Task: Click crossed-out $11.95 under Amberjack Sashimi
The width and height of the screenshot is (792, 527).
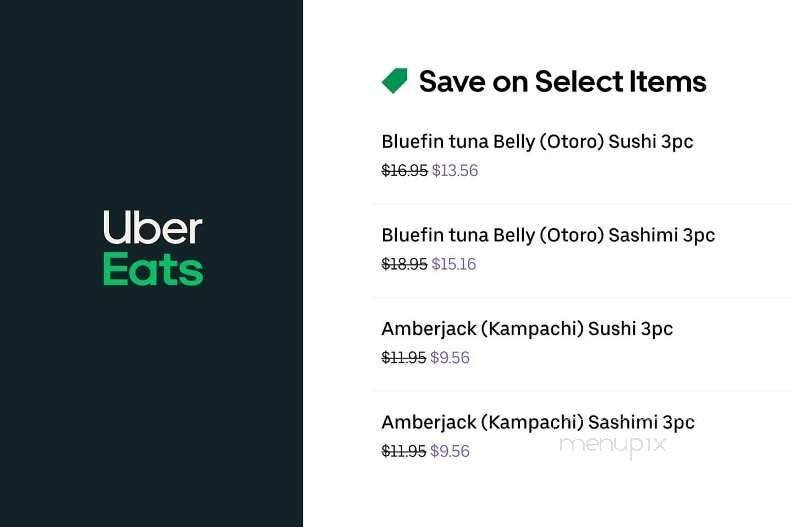Action: coord(404,451)
